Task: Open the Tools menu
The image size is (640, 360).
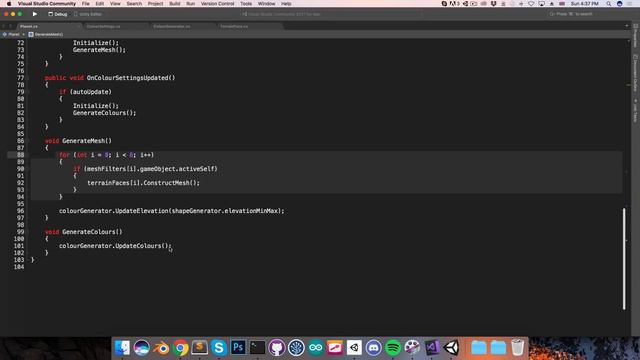Action: pos(246,4)
